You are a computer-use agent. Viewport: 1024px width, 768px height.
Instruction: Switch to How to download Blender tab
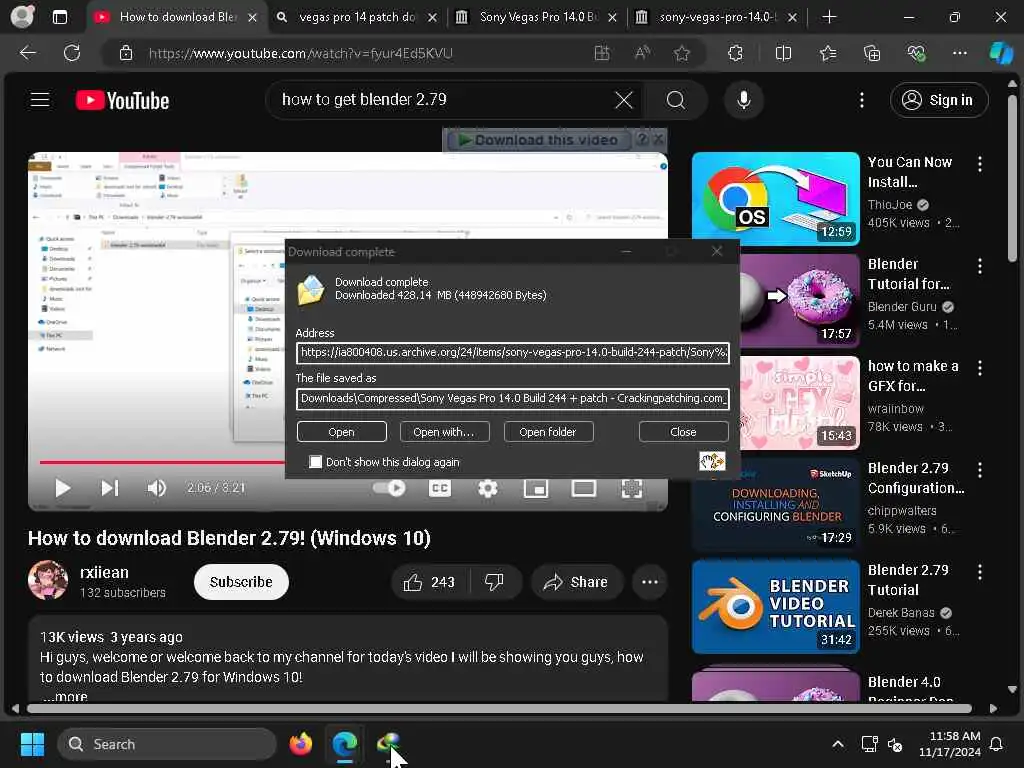click(178, 17)
